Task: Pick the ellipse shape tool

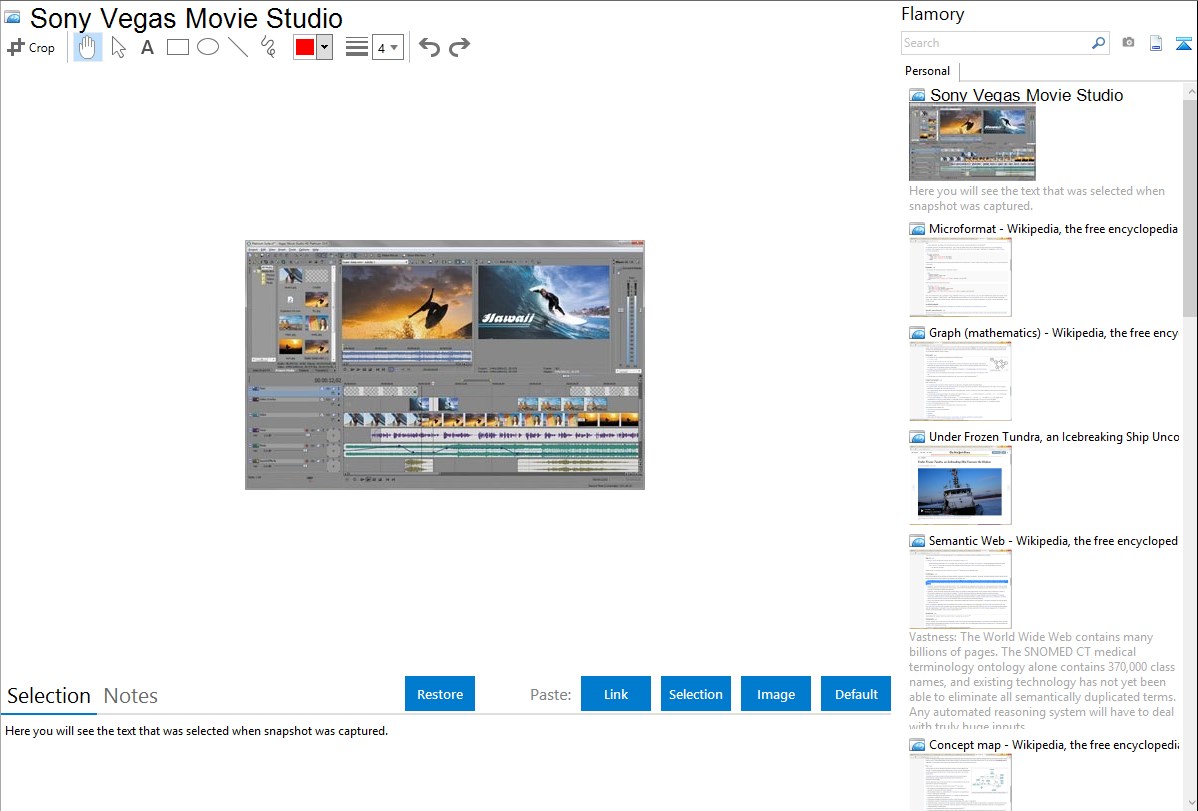Action: click(x=208, y=47)
